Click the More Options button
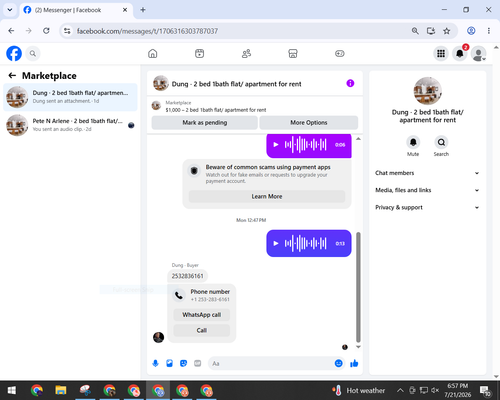 pyautogui.click(x=309, y=123)
